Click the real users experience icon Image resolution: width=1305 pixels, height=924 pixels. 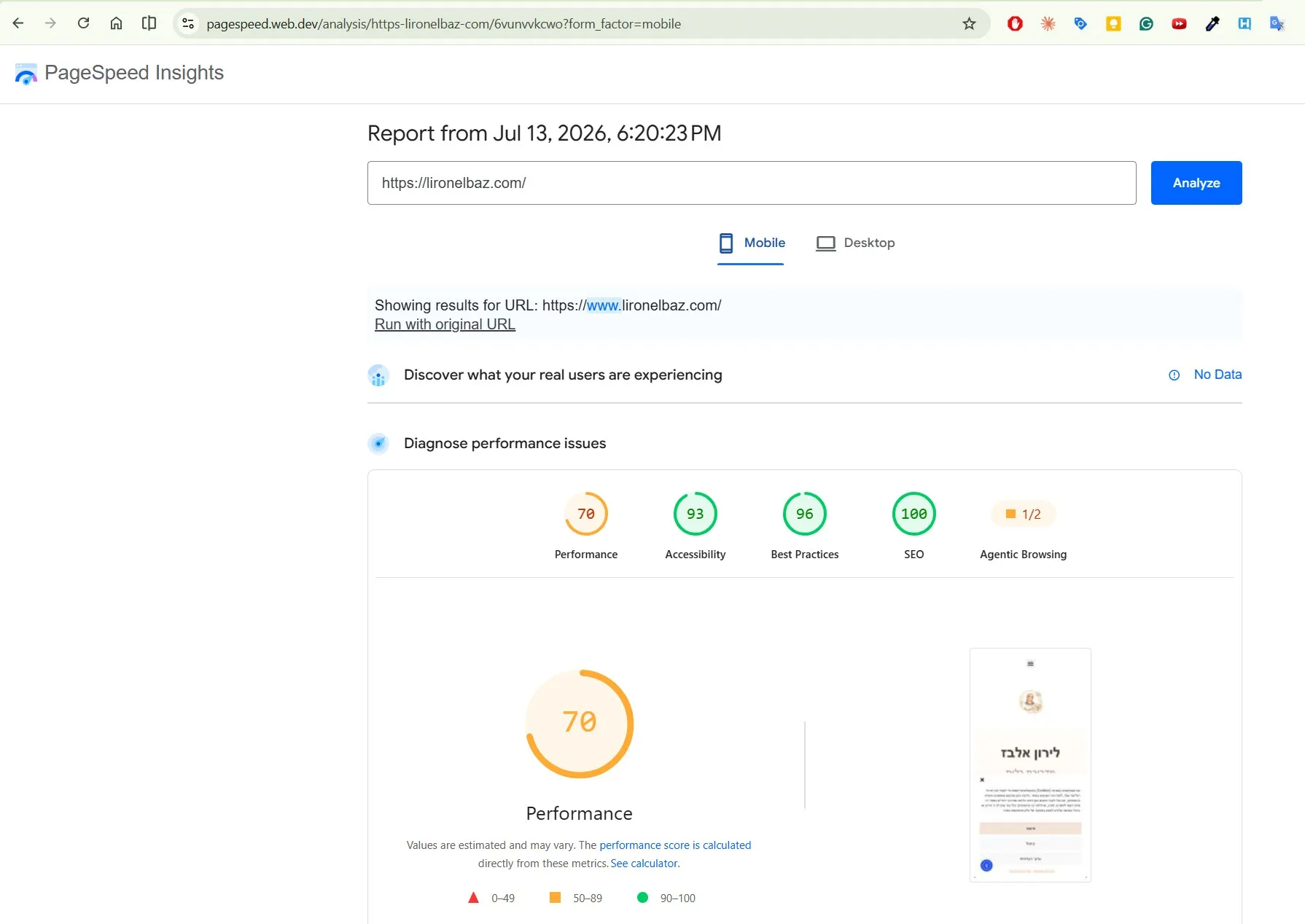point(378,375)
